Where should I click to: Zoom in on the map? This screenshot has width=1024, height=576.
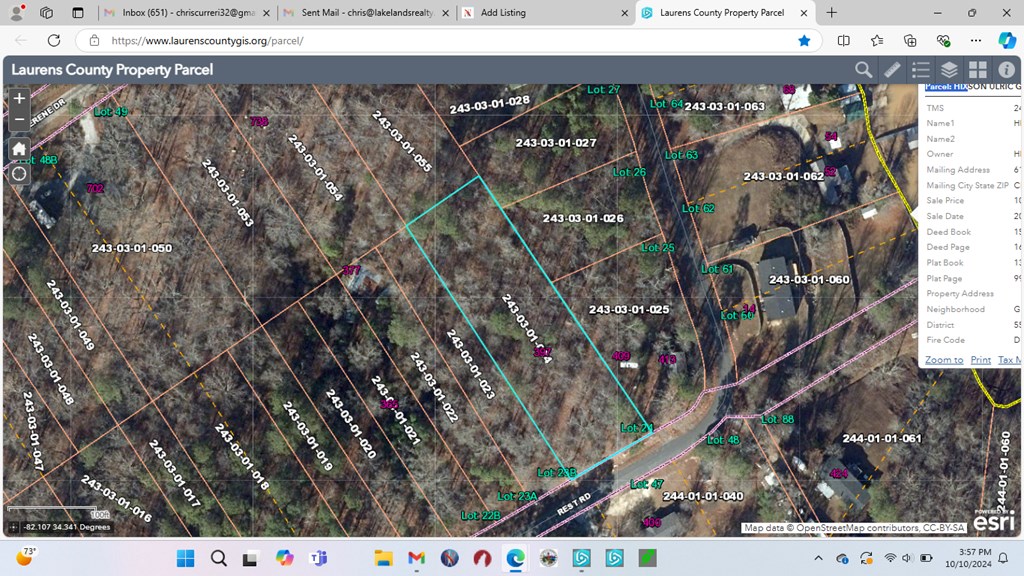(x=19, y=99)
